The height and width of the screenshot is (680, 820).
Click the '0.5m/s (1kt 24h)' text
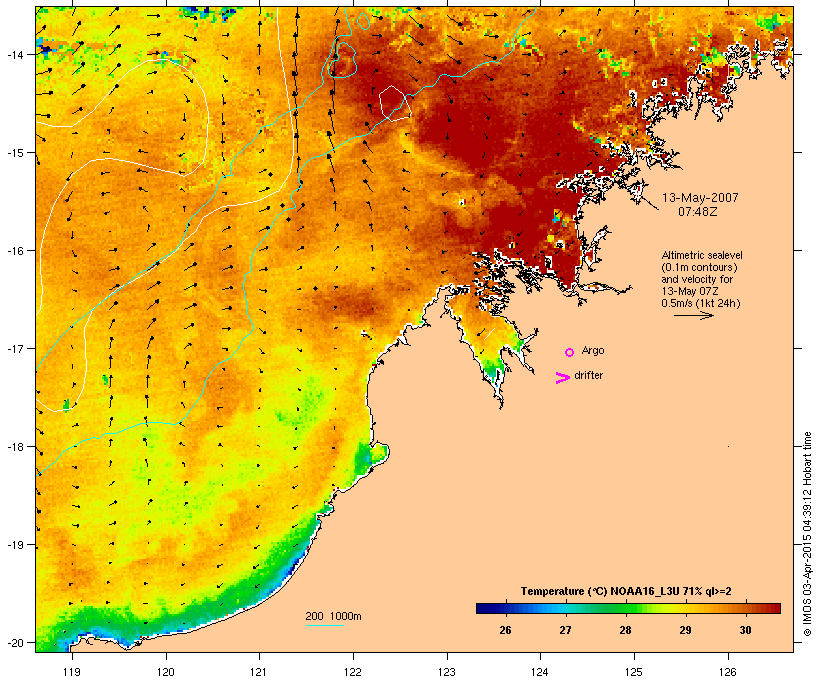click(701, 303)
